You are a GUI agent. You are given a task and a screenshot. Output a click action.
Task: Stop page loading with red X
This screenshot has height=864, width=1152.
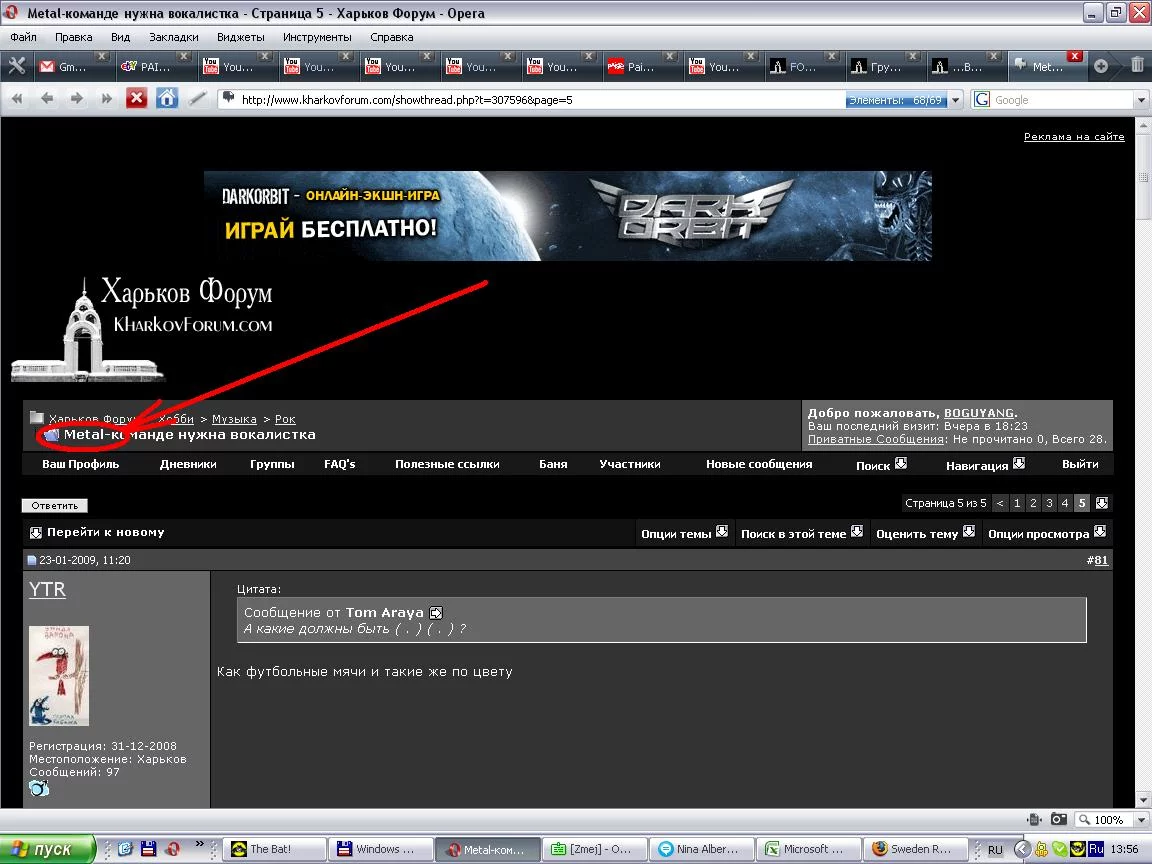coord(137,98)
